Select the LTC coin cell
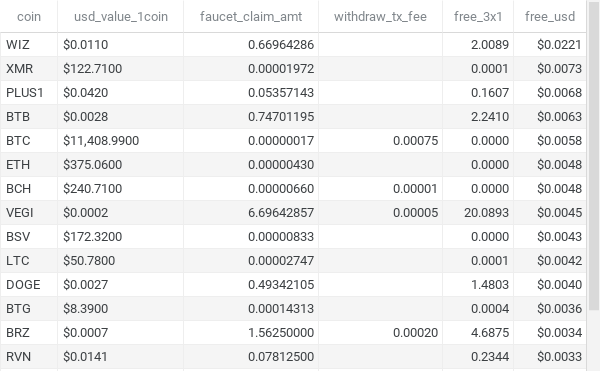Viewport: 600px width, 371px height. pyautogui.click(x=29, y=261)
